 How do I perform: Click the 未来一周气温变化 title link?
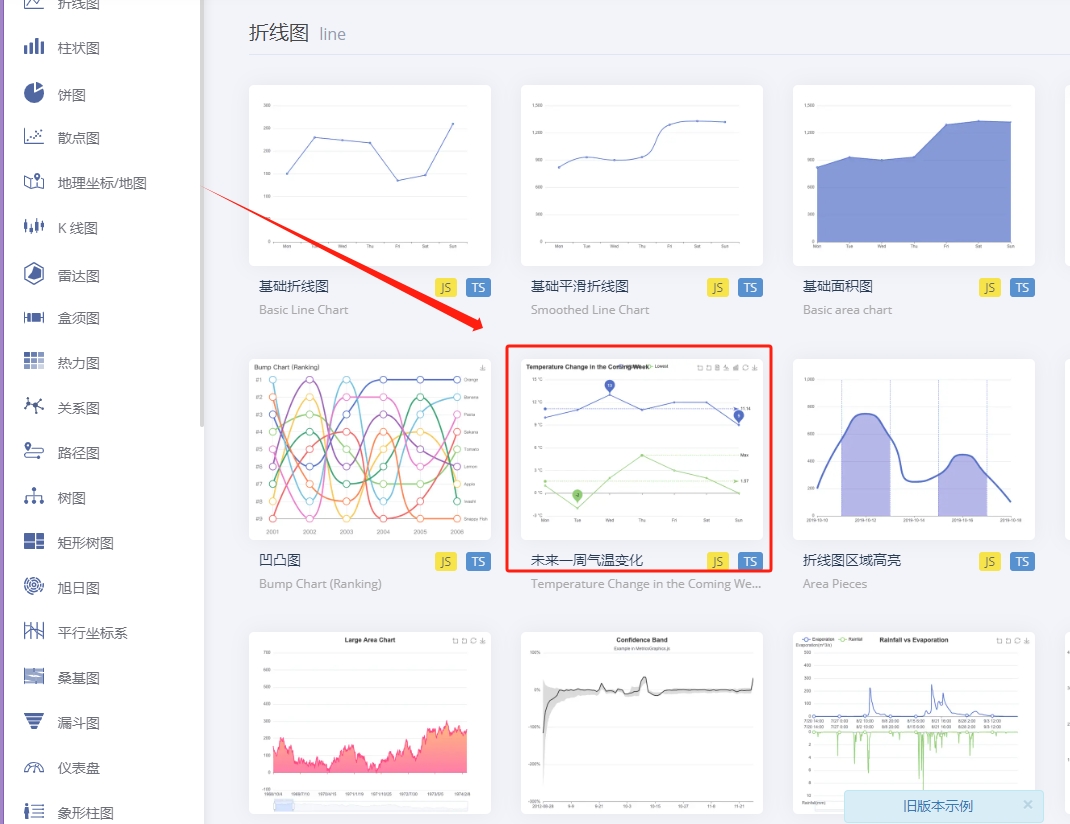(587, 560)
